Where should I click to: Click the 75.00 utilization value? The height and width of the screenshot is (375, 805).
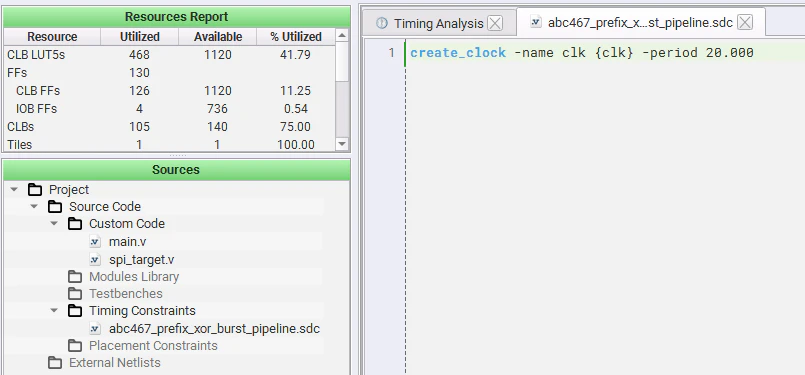click(x=296, y=127)
